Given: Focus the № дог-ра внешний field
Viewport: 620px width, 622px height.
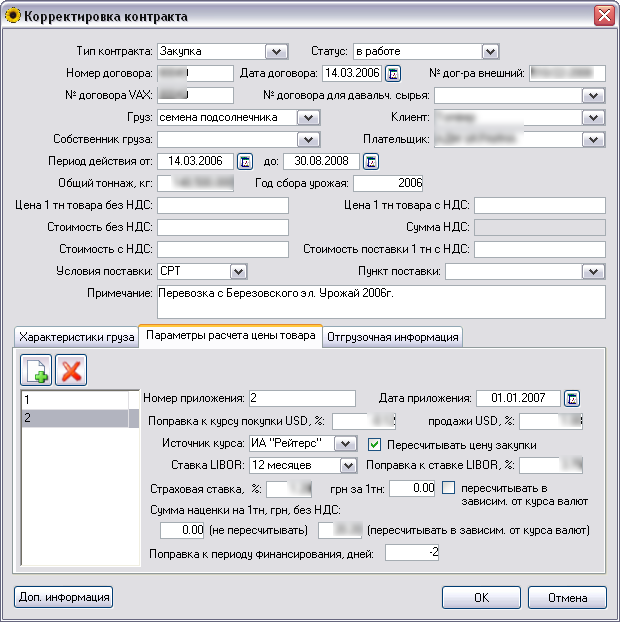Looking at the screenshot, I should click(x=567, y=74).
